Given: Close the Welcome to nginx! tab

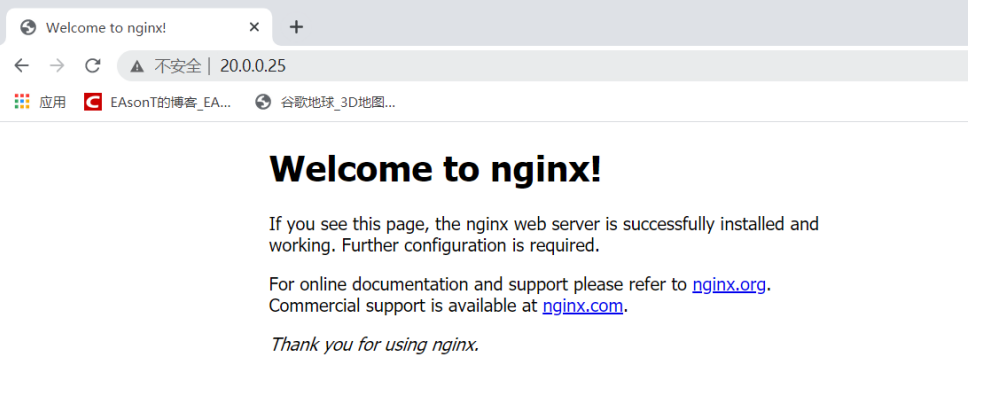Looking at the screenshot, I should (x=255, y=27).
